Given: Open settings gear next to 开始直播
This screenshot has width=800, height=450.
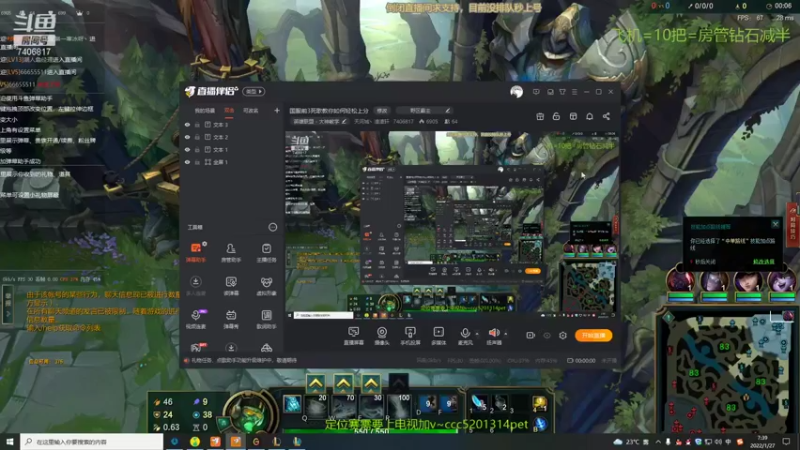Looking at the screenshot, I should click(x=563, y=335).
